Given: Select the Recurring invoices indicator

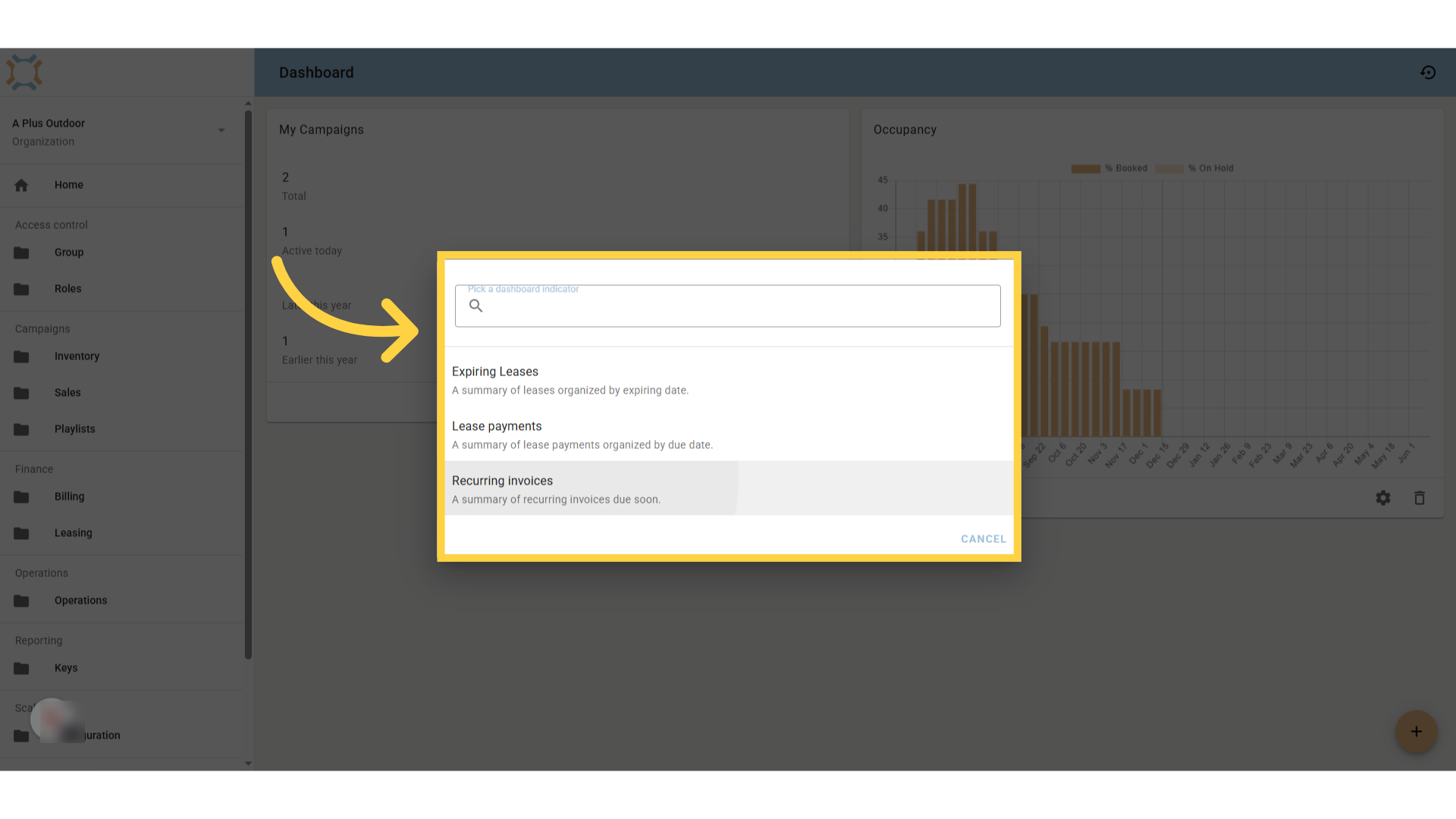Looking at the screenshot, I should pyautogui.click(x=730, y=489).
